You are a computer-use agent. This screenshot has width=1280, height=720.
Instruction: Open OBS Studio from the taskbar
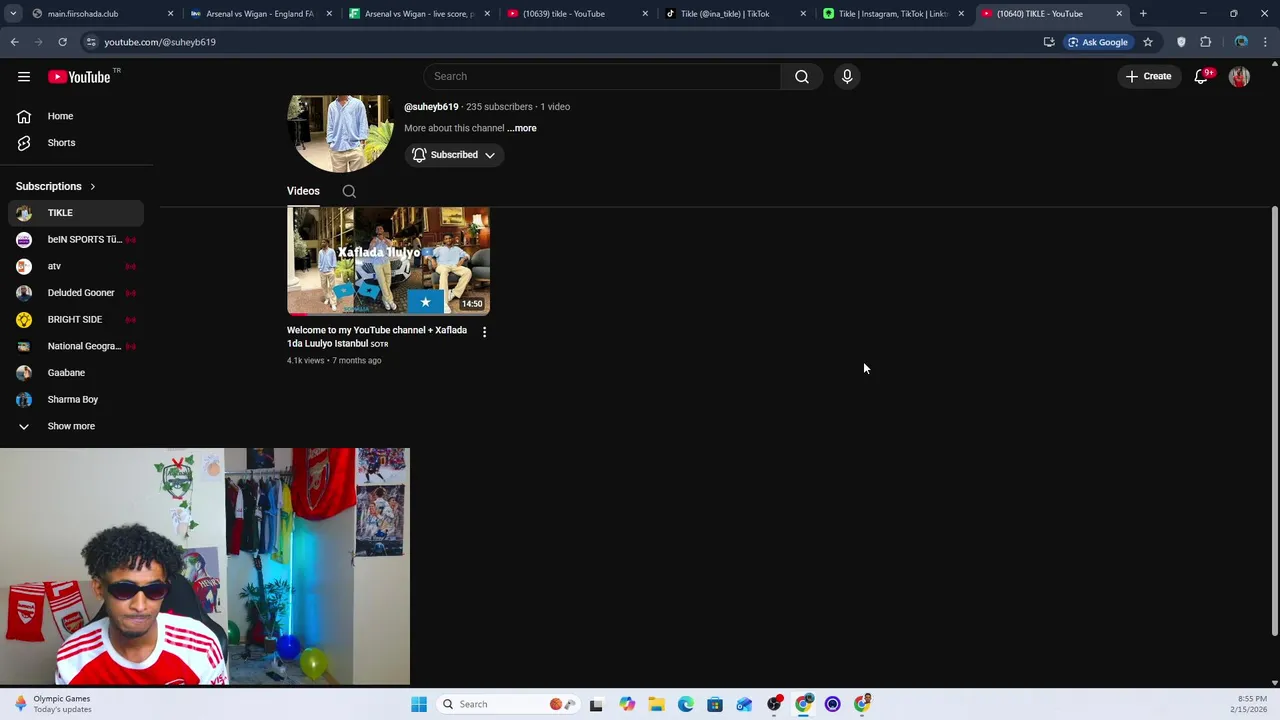774,704
